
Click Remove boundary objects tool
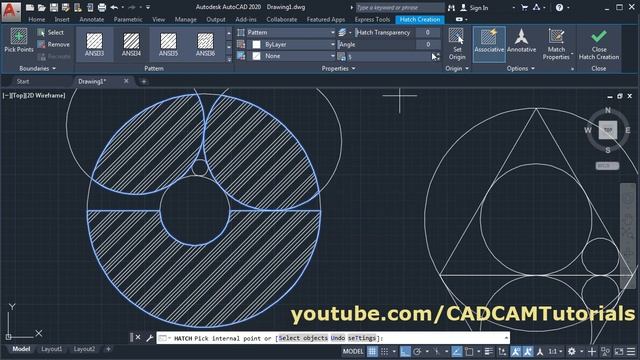pyautogui.click(x=53, y=44)
